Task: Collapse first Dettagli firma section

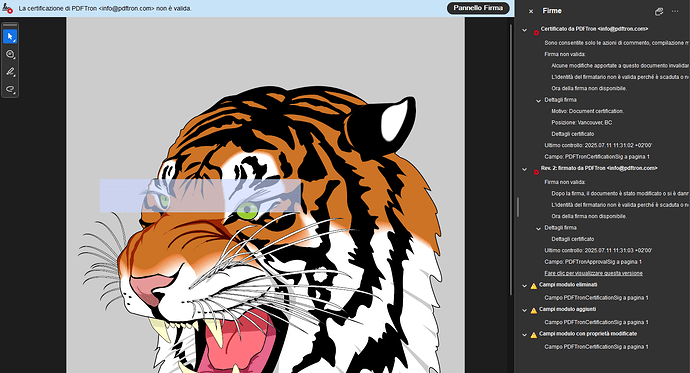Action: pyautogui.click(x=538, y=101)
